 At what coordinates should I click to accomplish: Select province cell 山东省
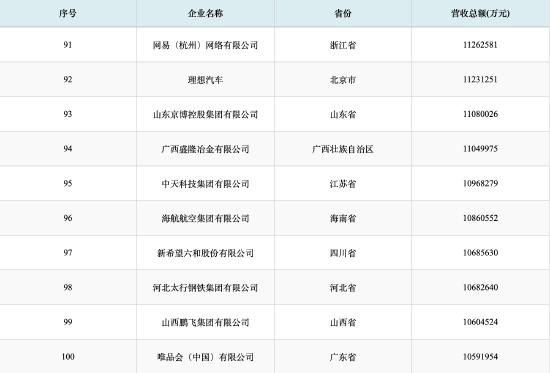point(343,114)
